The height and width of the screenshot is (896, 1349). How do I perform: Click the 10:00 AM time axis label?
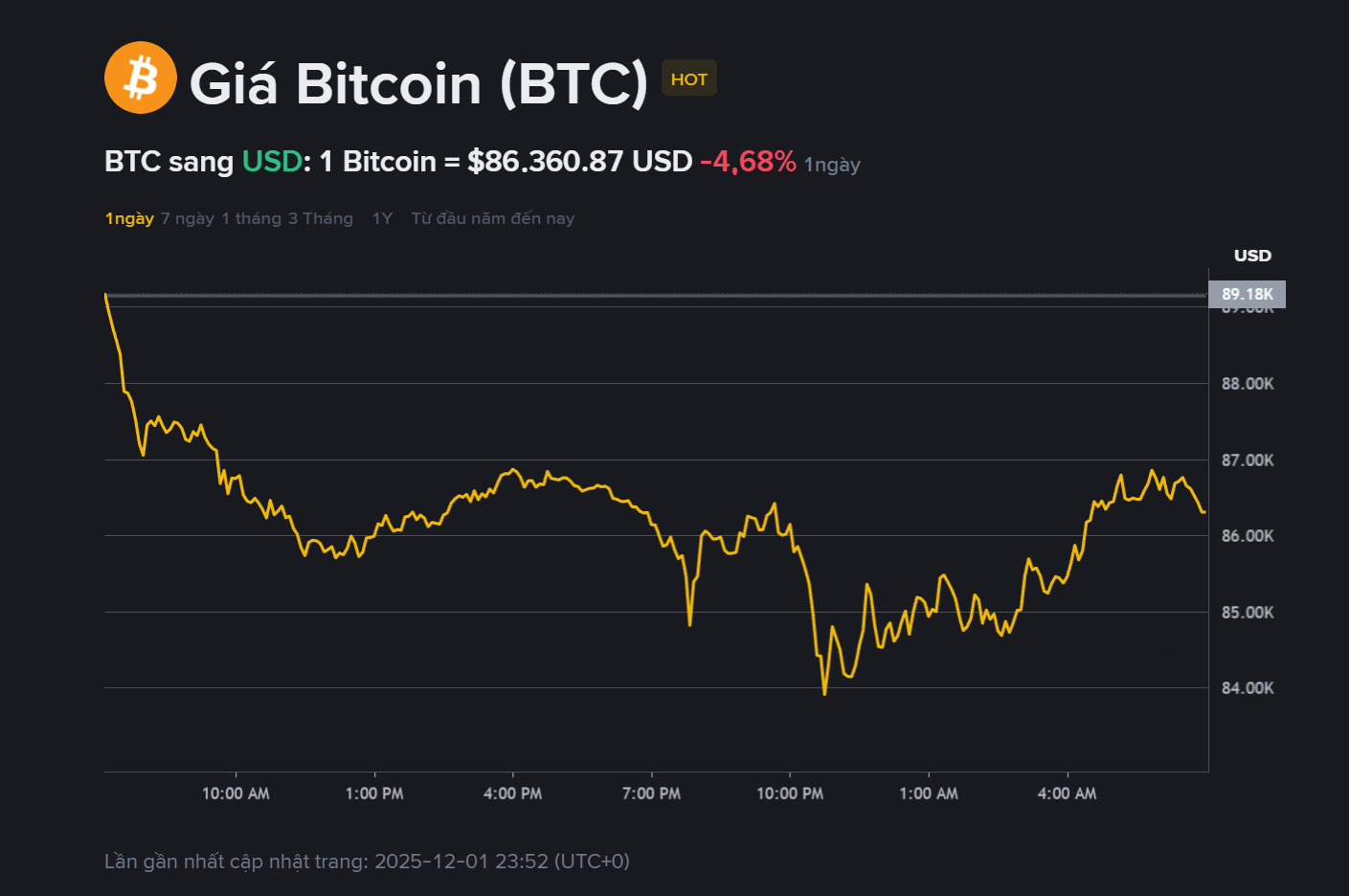236,794
